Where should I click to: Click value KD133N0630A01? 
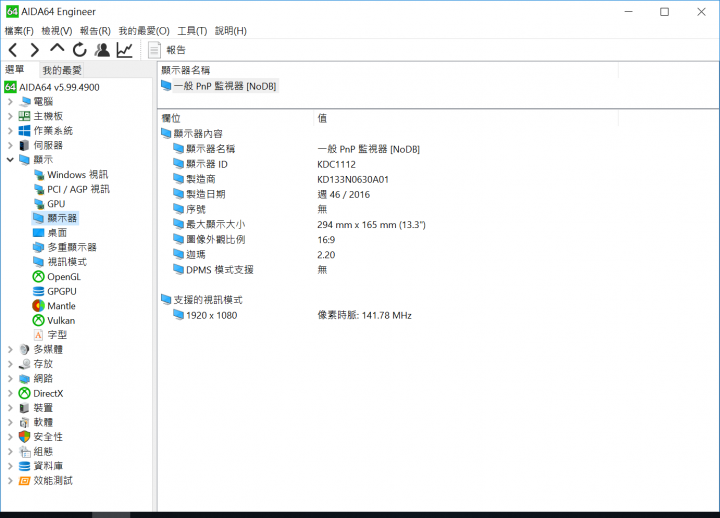pyautogui.click(x=353, y=179)
